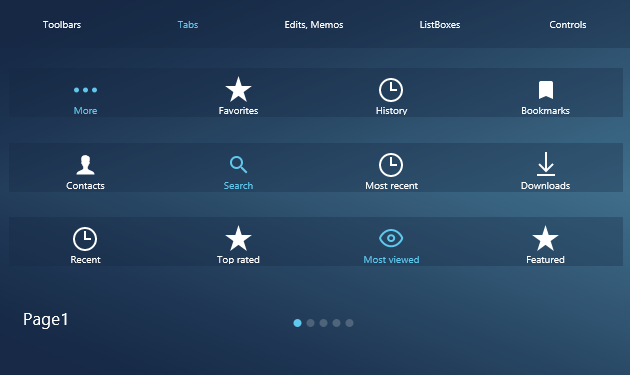Open the Controls tab

568,25
